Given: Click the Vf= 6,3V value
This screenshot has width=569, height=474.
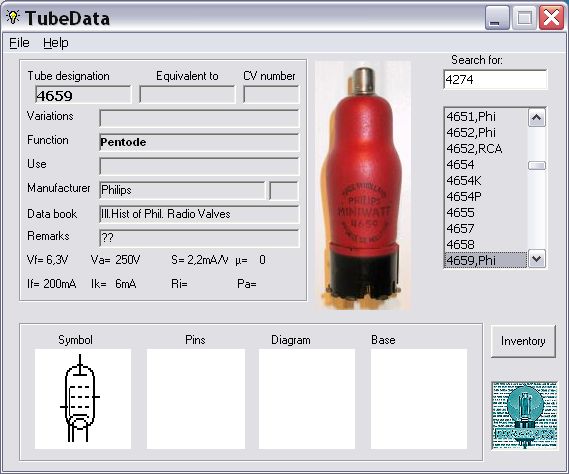Looking at the screenshot, I should point(48,260).
